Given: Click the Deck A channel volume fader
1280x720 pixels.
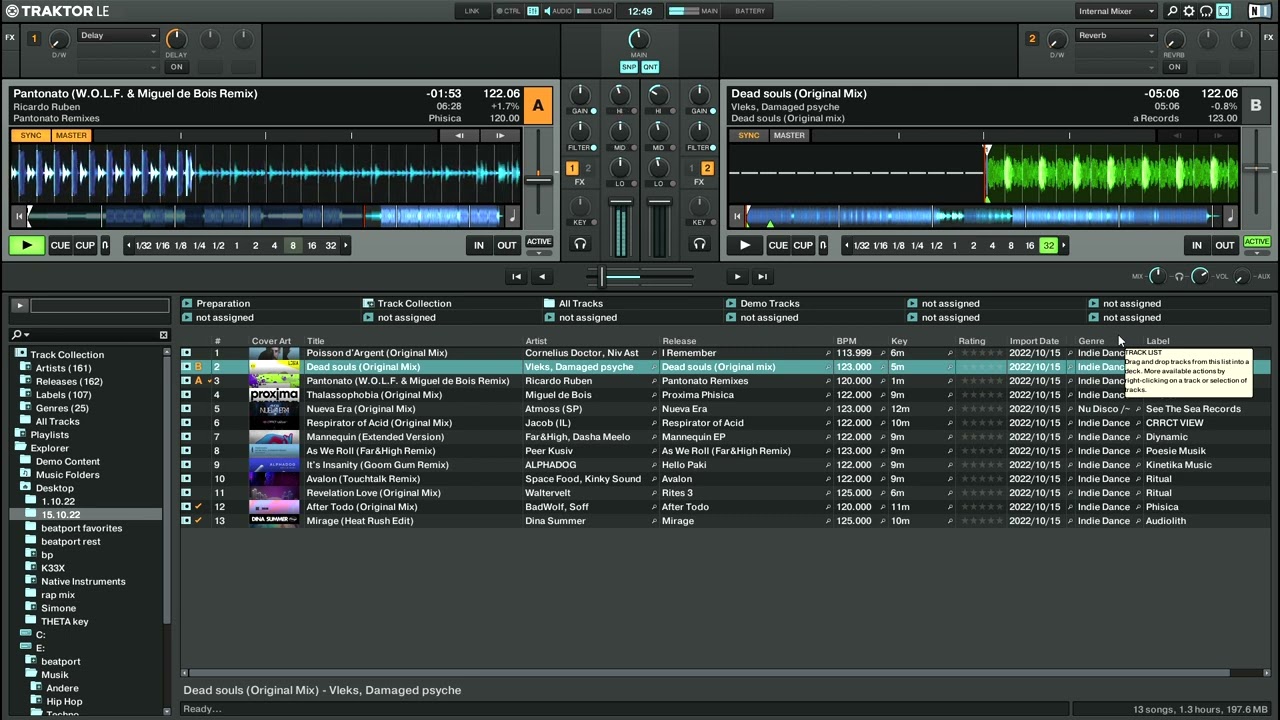Looking at the screenshot, I should (x=620, y=204).
